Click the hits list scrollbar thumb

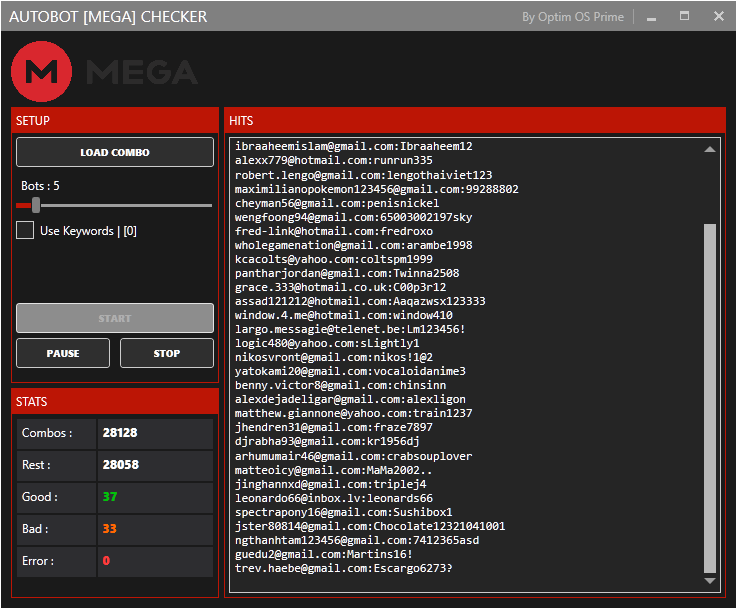(x=710, y=398)
